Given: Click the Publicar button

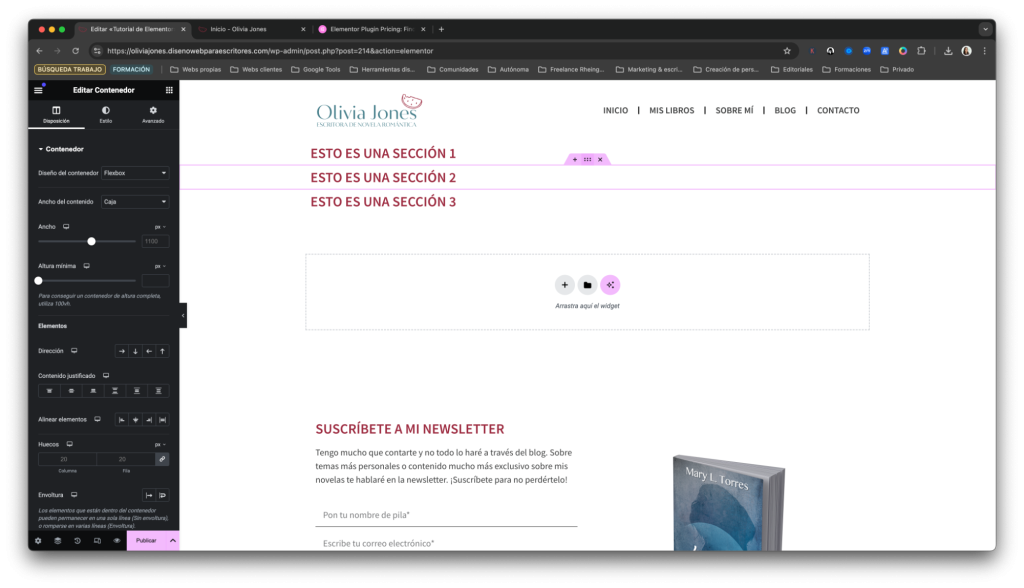Looking at the screenshot, I should [x=146, y=541].
